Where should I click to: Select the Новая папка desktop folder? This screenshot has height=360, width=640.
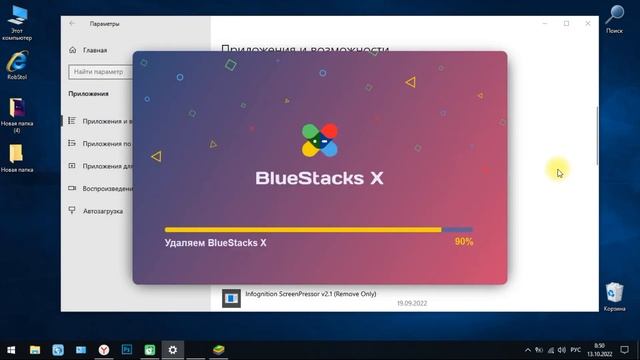tap(17, 158)
